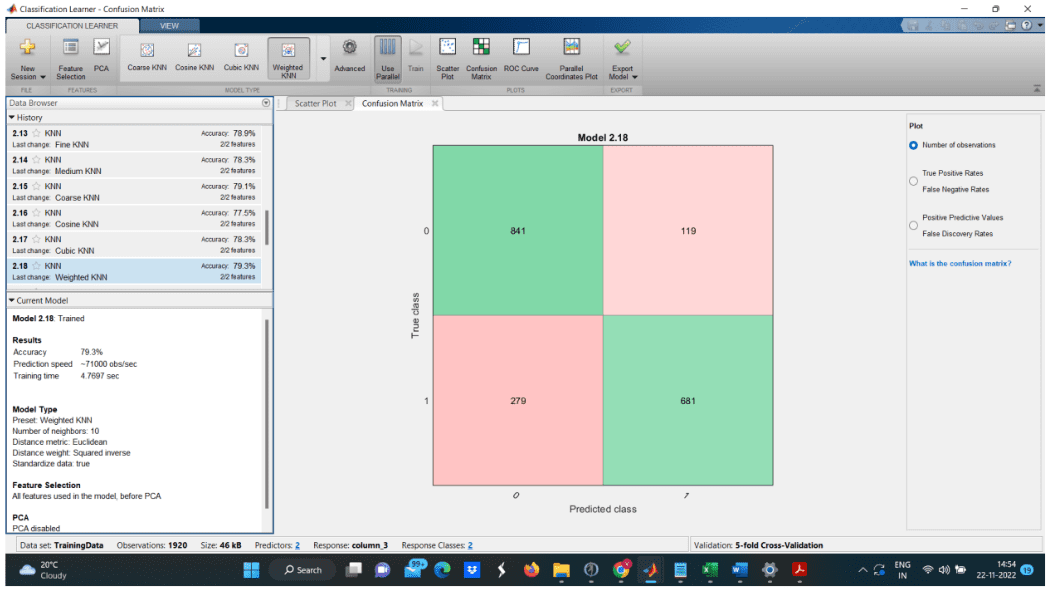The width and height of the screenshot is (1049, 591).
Task: Open the ROC Curve plot
Action: coord(521,57)
